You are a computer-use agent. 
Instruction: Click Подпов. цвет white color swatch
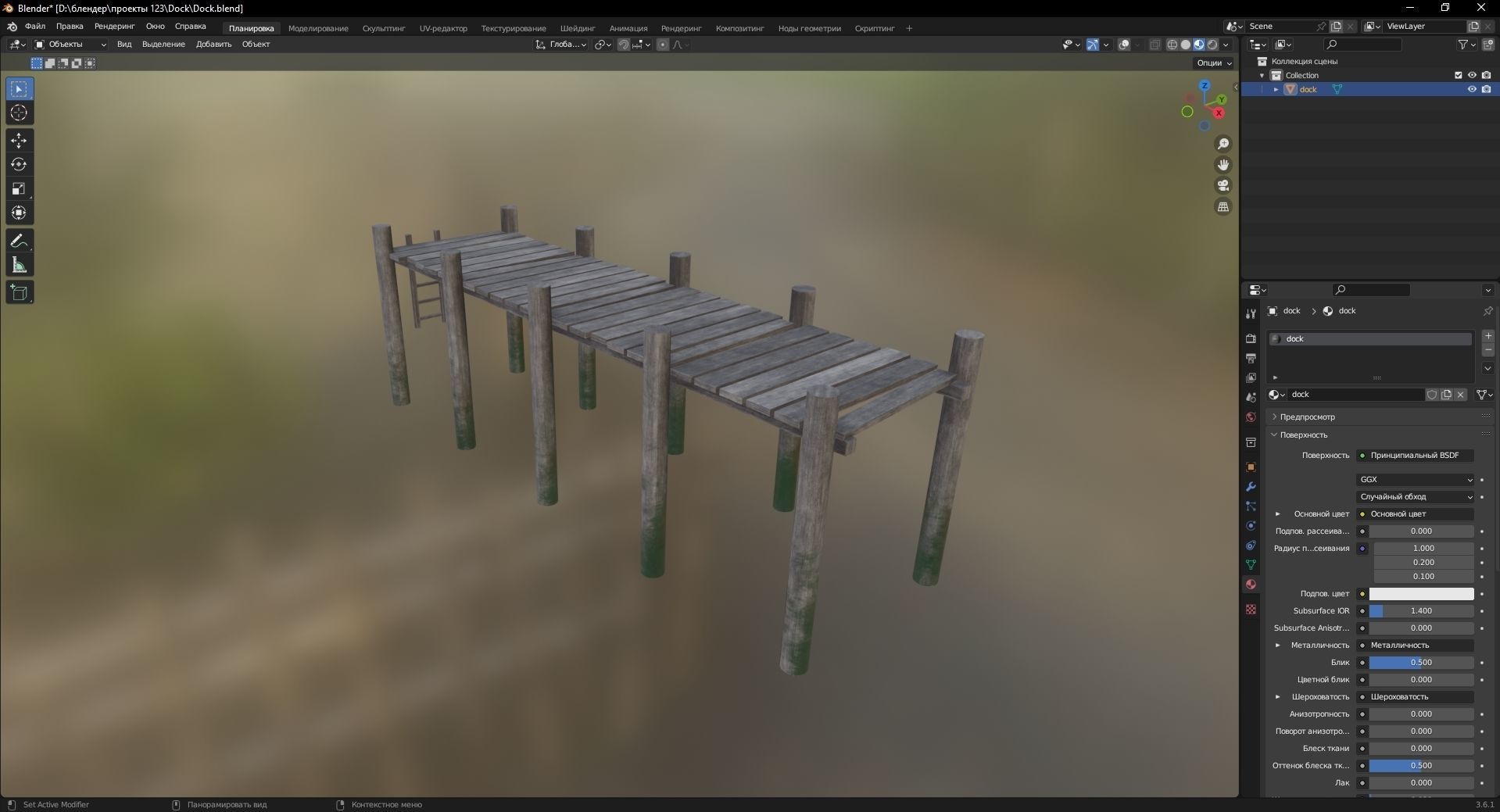coord(1421,594)
